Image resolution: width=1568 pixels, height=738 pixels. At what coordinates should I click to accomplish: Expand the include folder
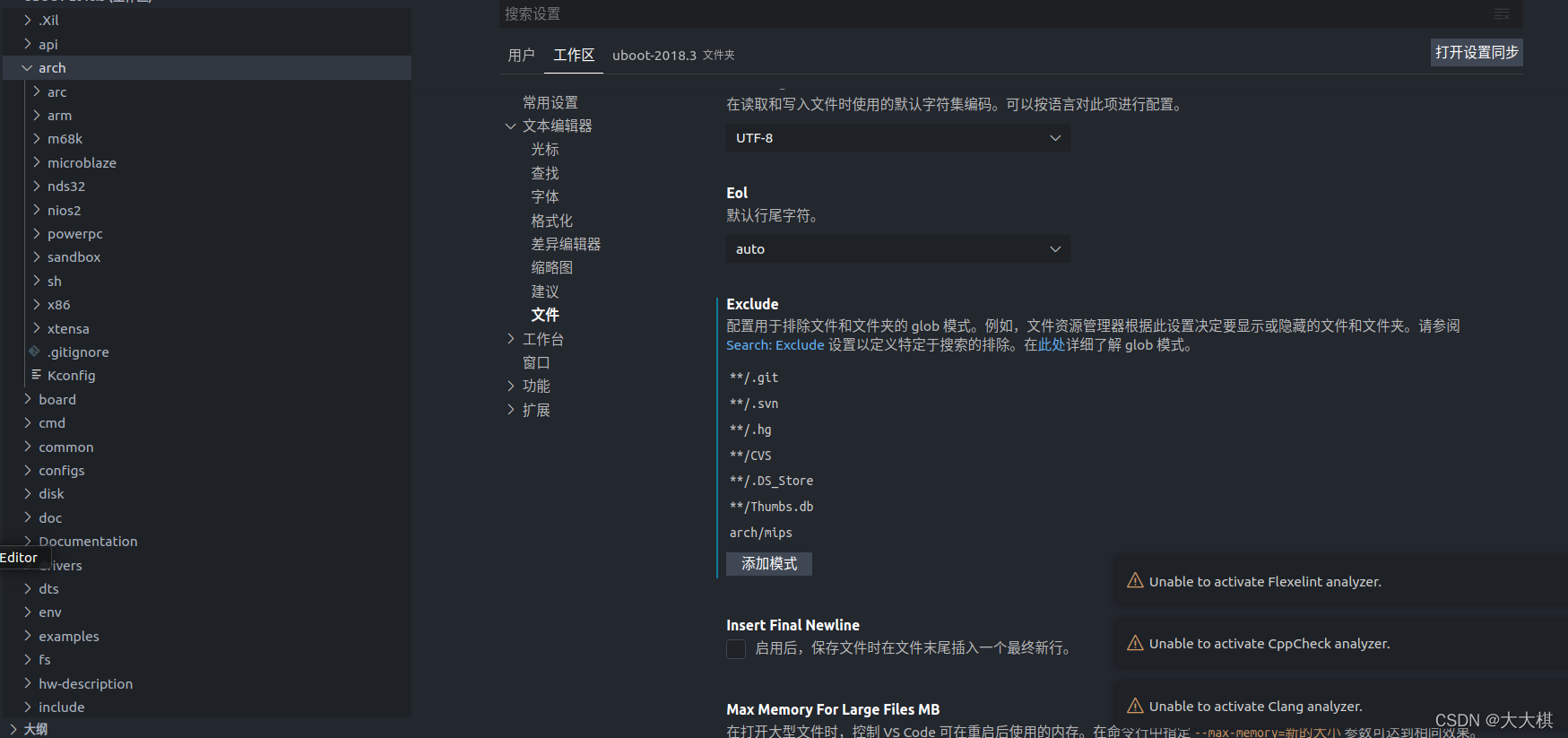pos(27,707)
